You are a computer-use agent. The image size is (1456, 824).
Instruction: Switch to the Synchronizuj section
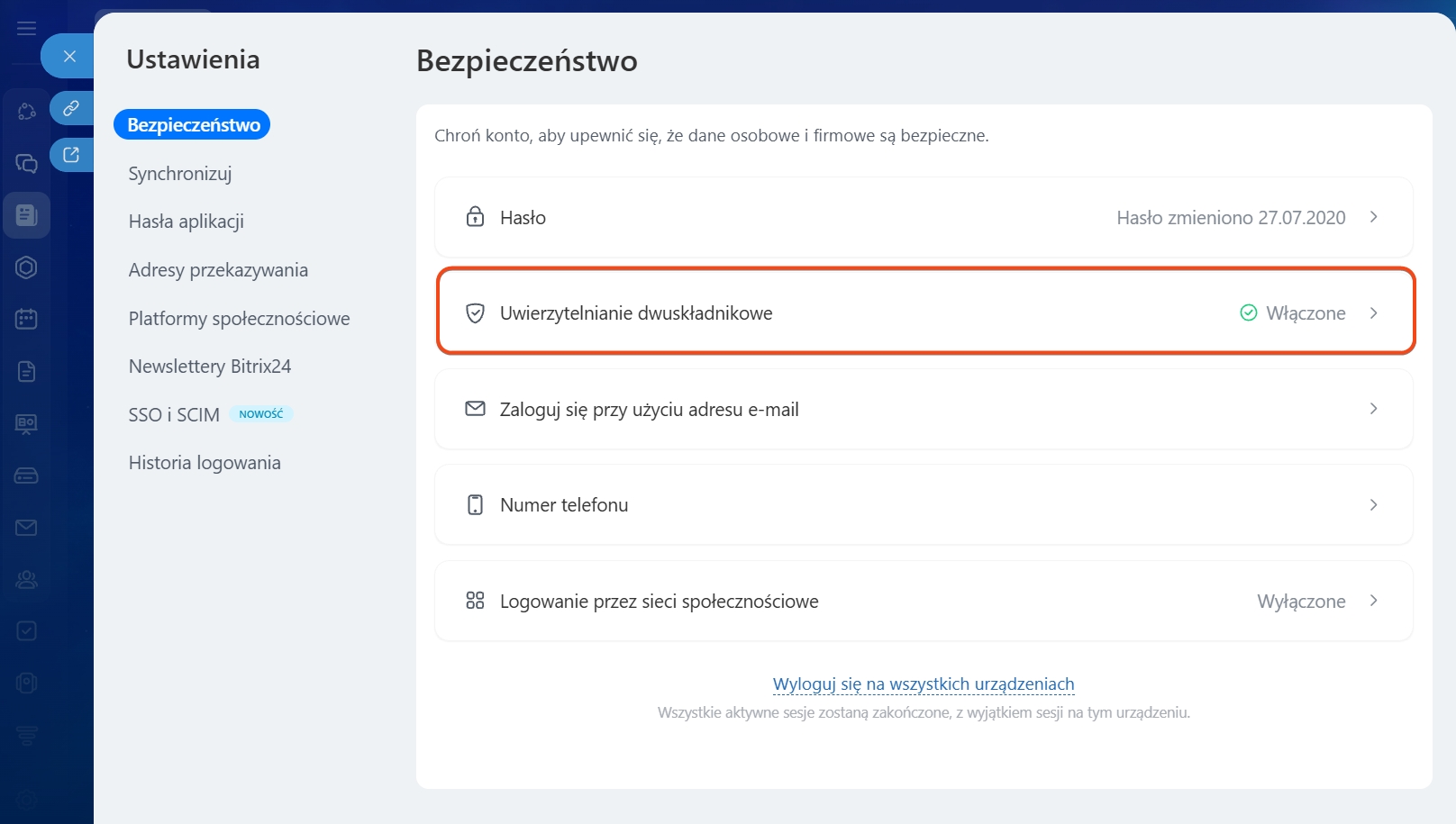(180, 174)
